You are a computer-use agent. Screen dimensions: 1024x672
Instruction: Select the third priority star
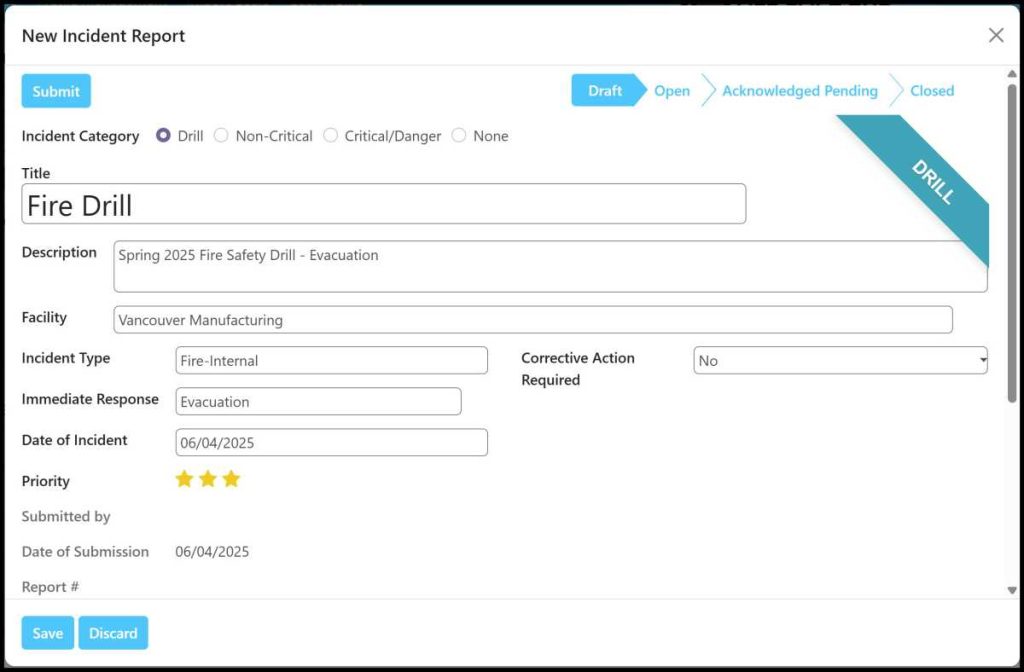coord(231,480)
